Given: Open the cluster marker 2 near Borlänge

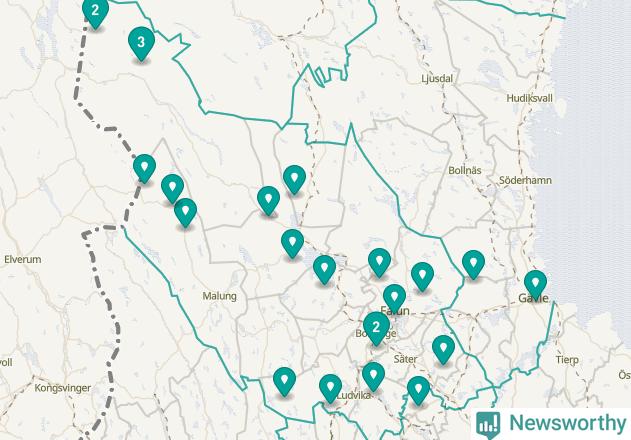Looking at the screenshot, I should pyautogui.click(x=376, y=328).
